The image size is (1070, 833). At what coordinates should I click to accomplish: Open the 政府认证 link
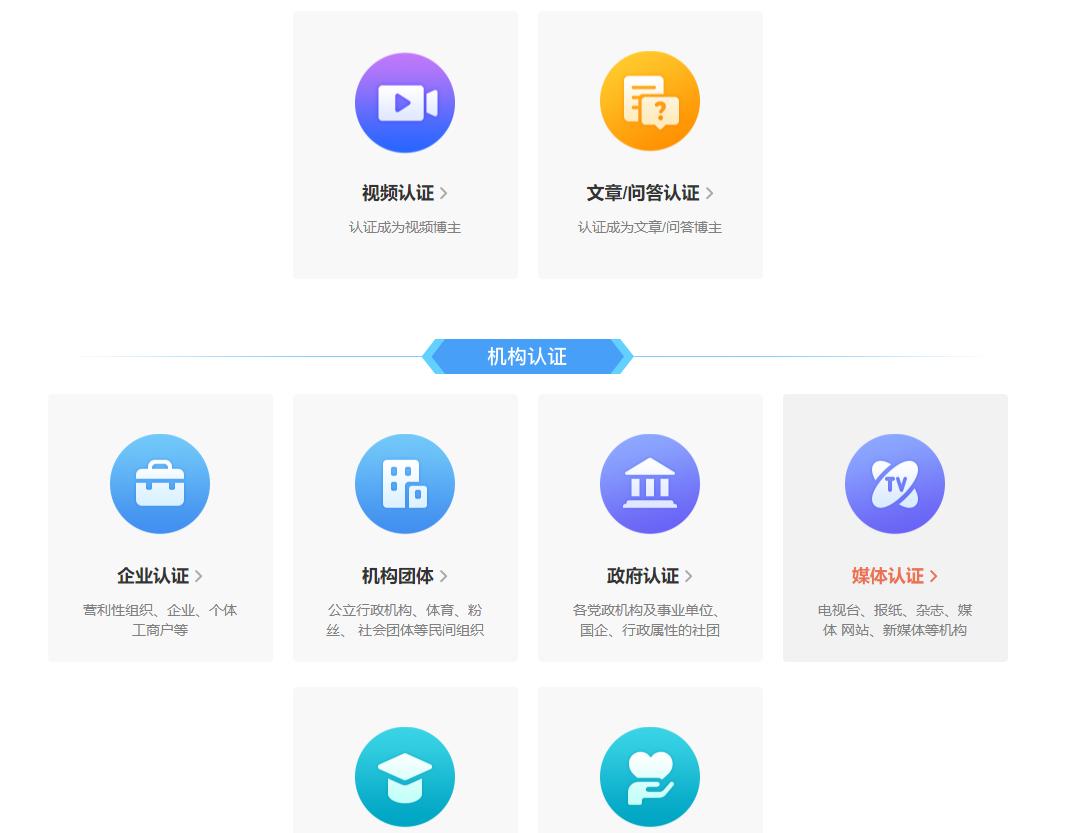point(643,576)
